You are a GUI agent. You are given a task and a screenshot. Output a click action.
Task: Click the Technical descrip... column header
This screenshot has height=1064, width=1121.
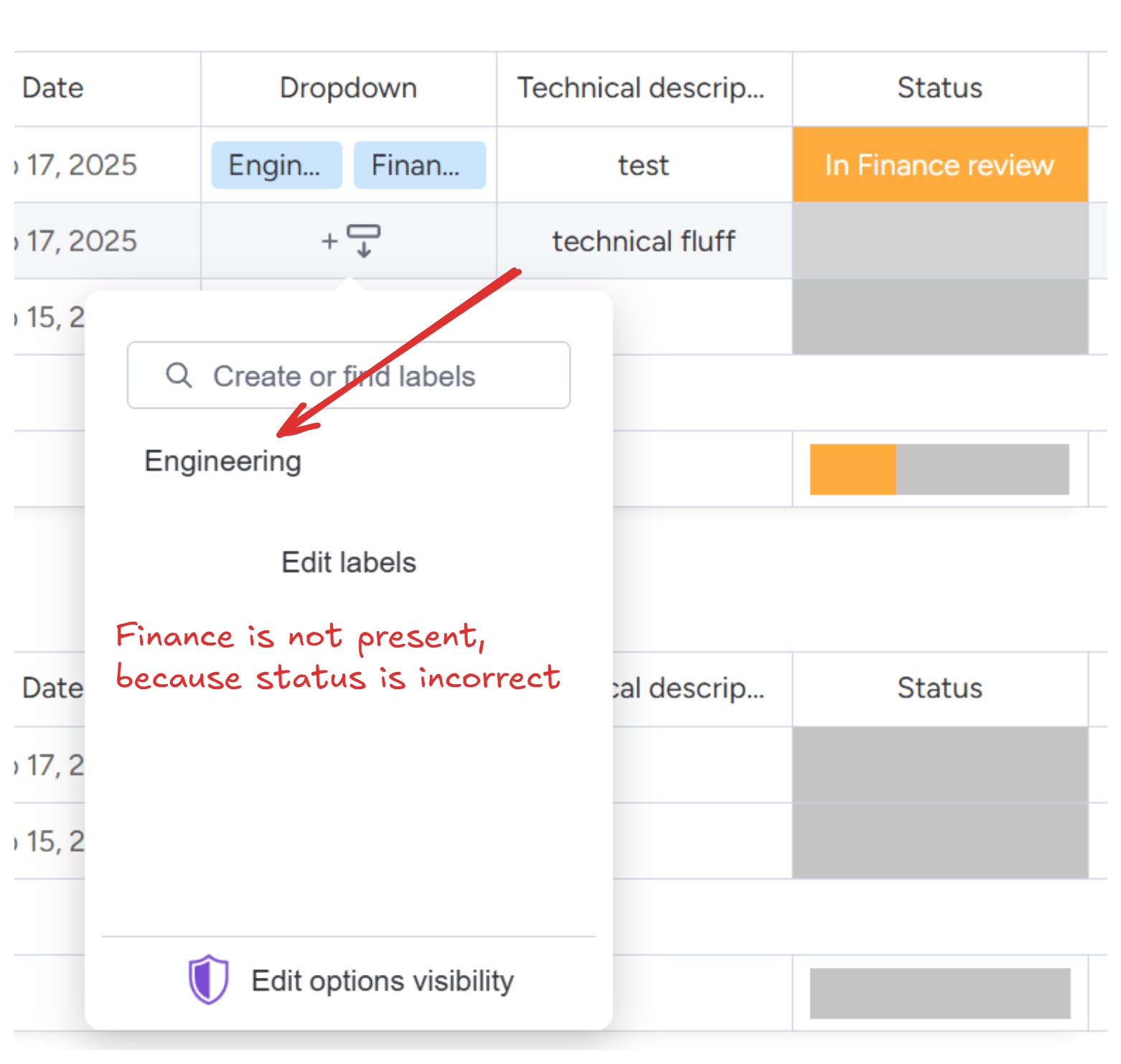[x=641, y=88]
